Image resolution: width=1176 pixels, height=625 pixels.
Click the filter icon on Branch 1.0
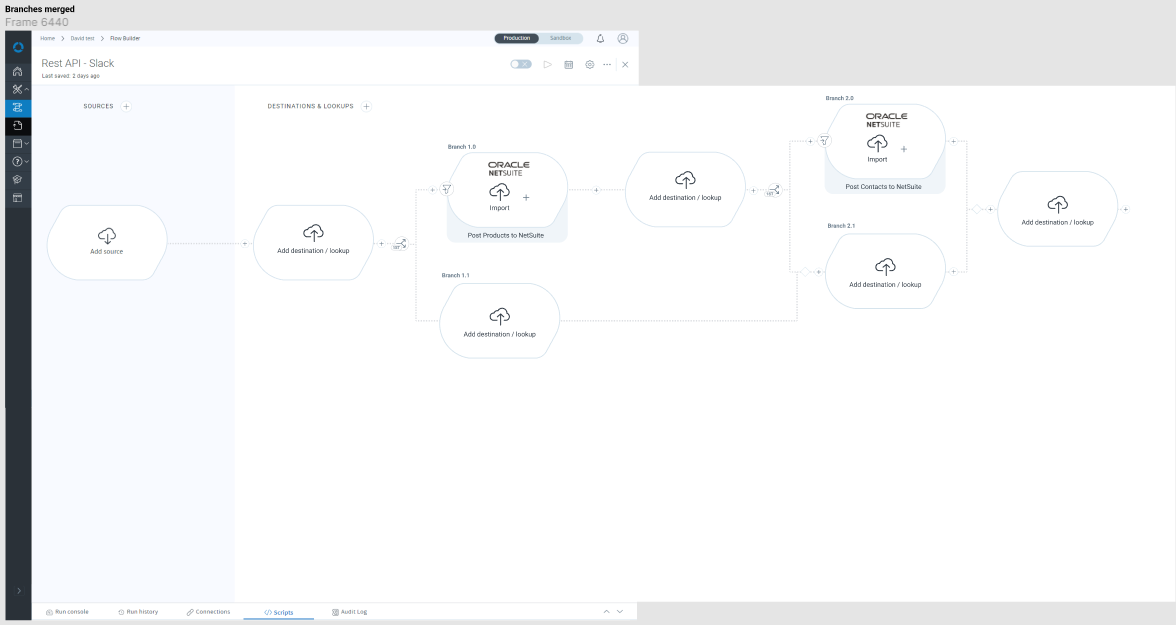(447, 189)
